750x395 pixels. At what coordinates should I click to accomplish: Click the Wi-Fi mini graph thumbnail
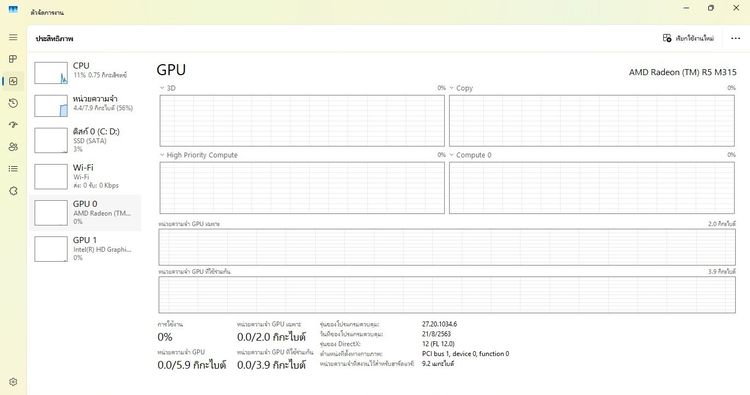coord(51,176)
